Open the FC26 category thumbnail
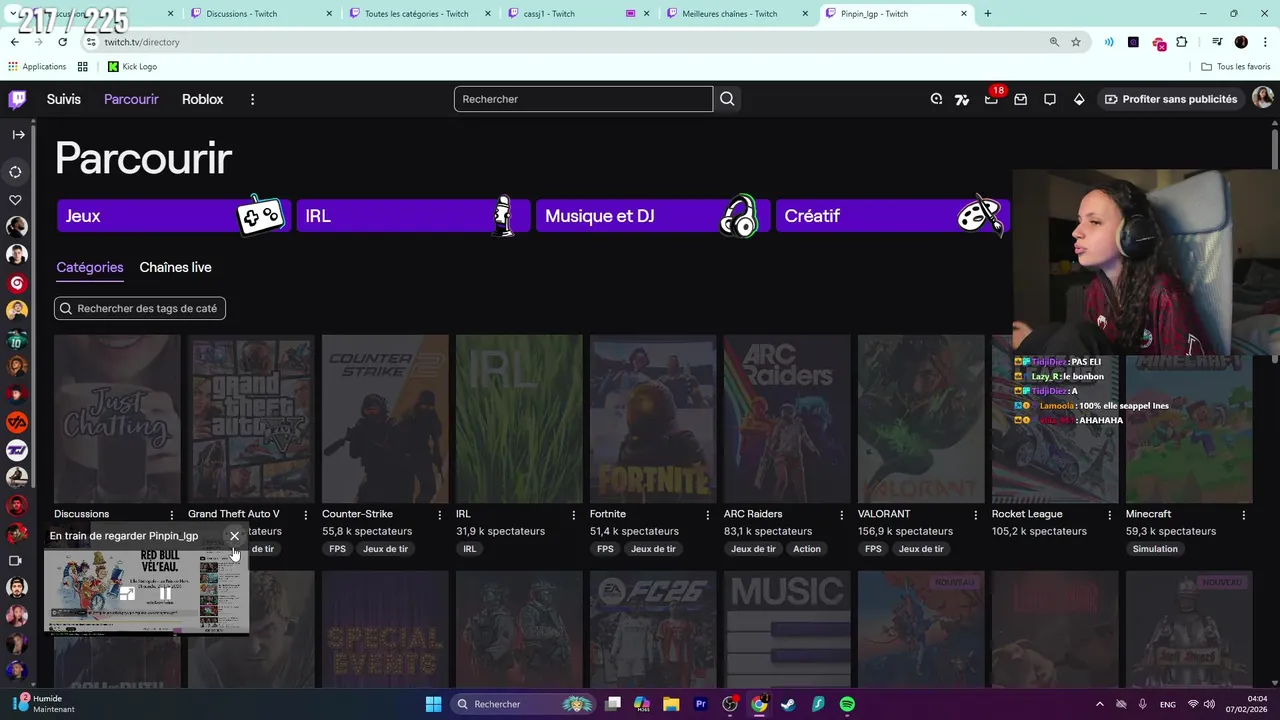The height and width of the screenshot is (720, 1280). (653, 629)
